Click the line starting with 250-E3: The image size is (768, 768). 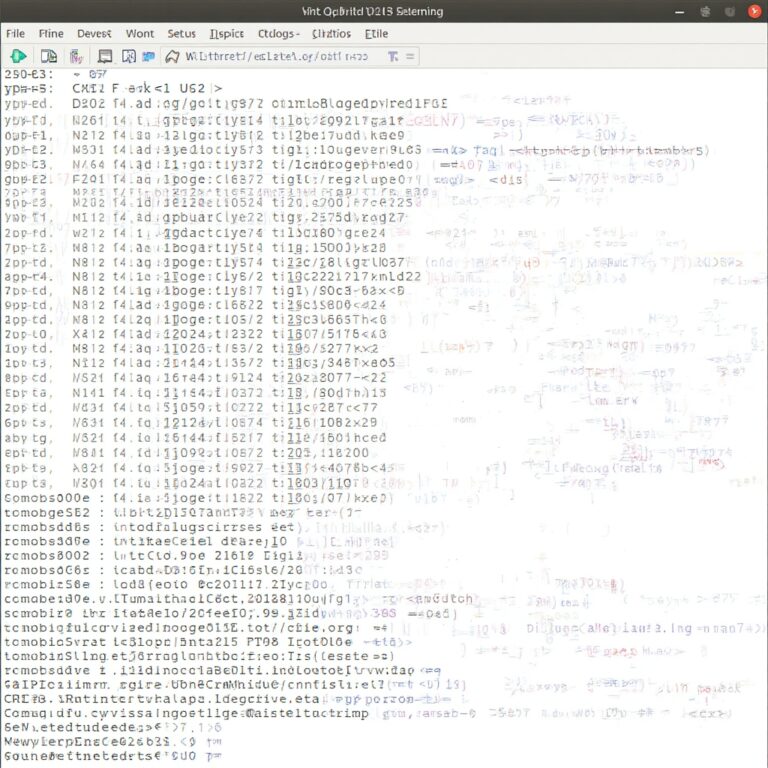click(x=56, y=74)
